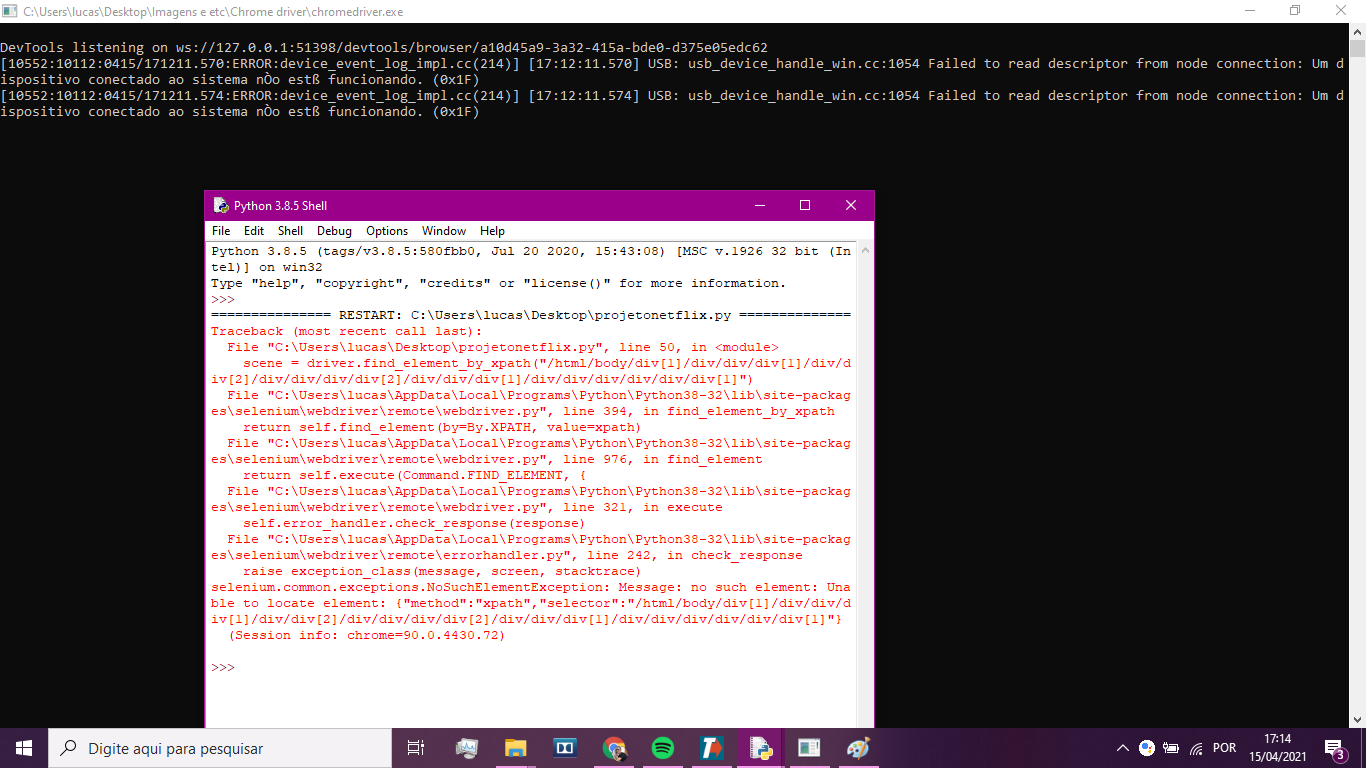Click 'return self.execute(Command.FIND_ELEMENT, {' line
This screenshot has height=768, width=1367.
(x=414, y=475)
